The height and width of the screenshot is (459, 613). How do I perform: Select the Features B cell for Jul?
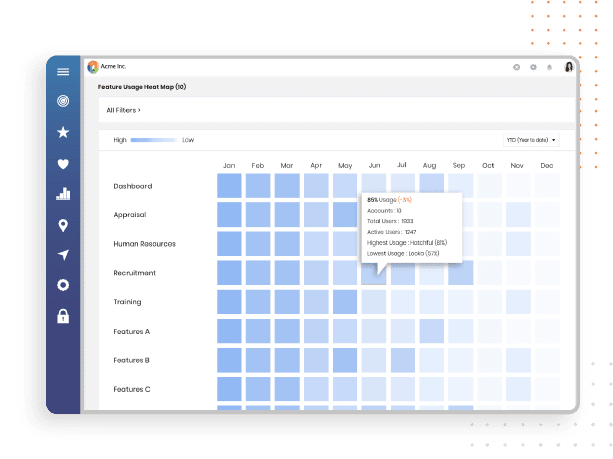(403, 360)
